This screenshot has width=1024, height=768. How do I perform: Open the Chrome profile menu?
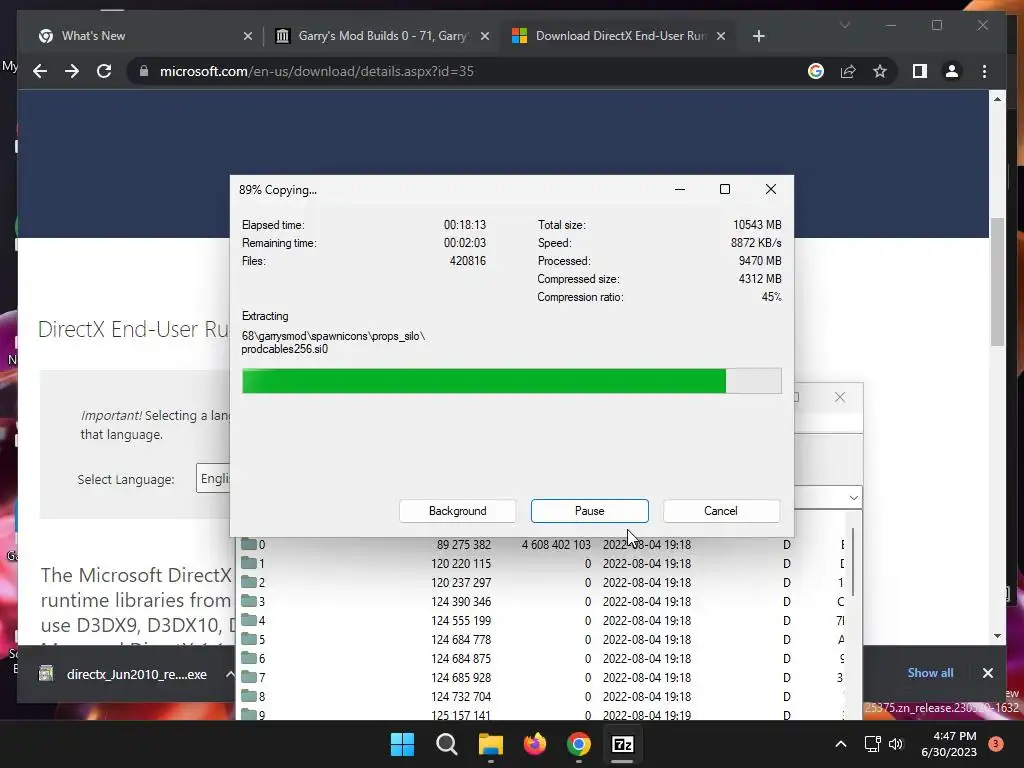pos(952,71)
